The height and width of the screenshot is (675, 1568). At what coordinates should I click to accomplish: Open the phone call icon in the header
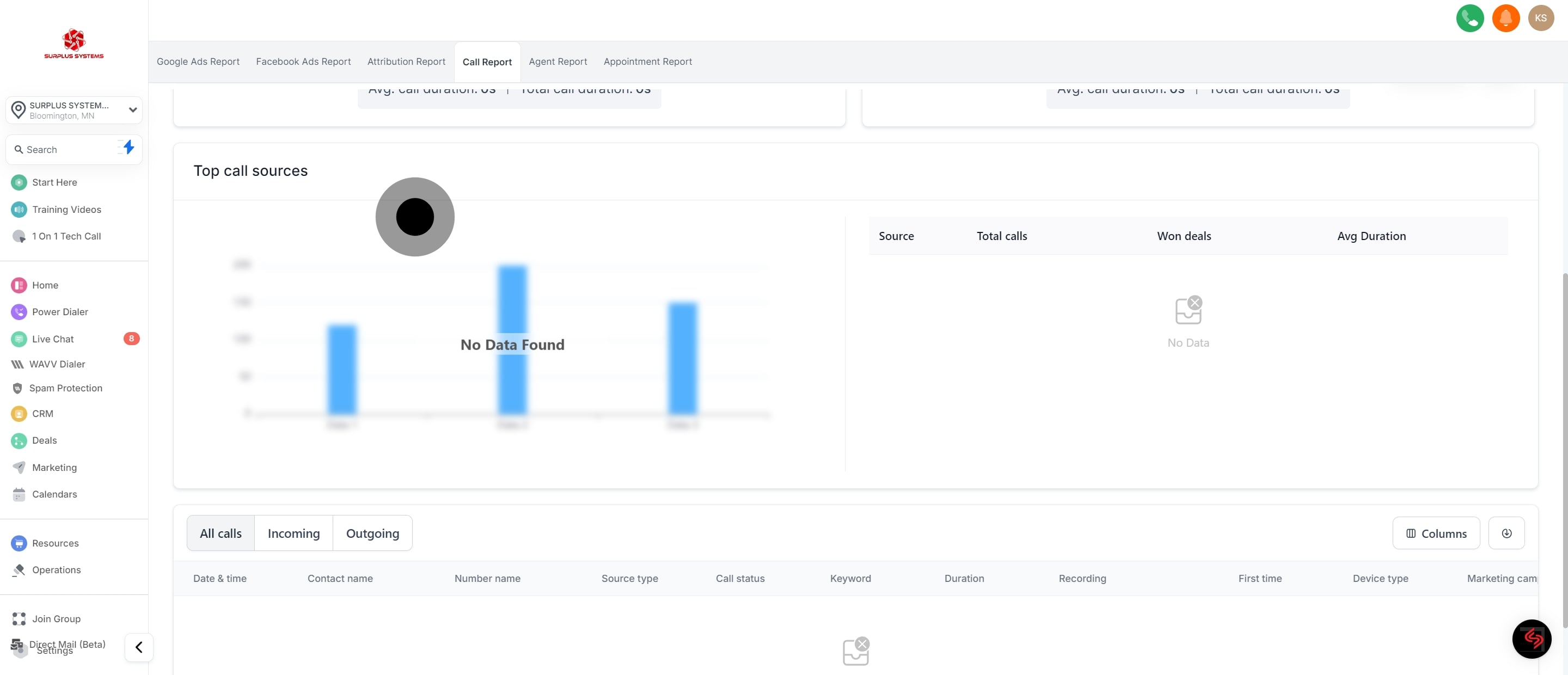click(x=1469, y=19)
